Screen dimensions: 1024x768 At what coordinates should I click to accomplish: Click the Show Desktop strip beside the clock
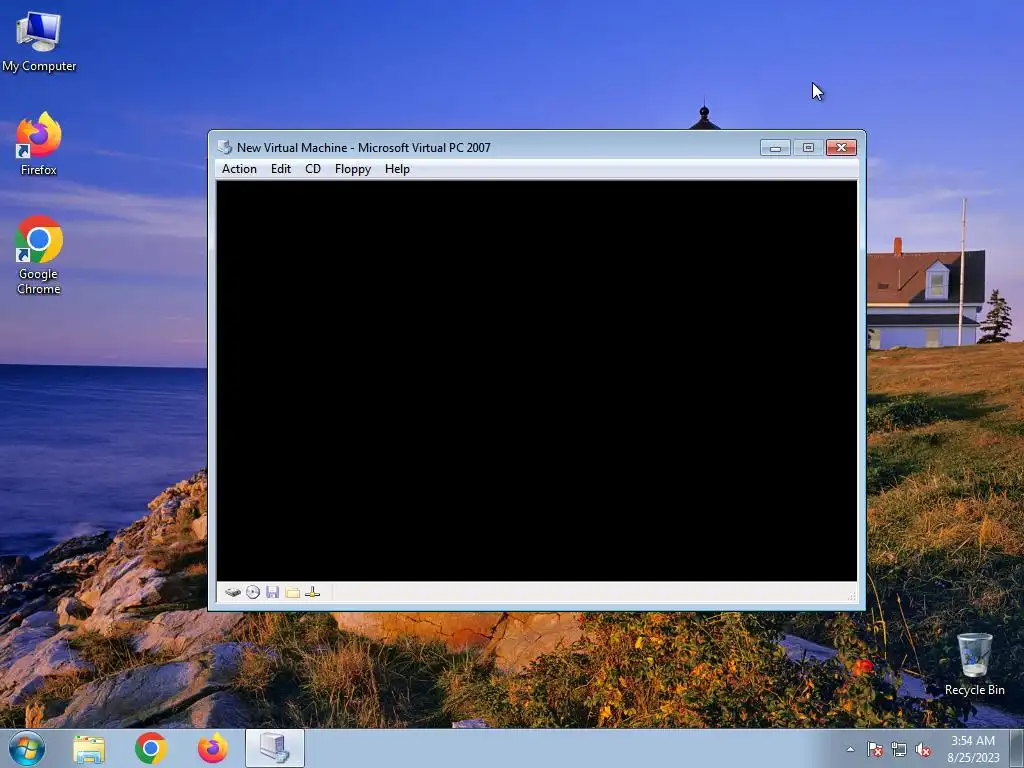coord(1017,748)
